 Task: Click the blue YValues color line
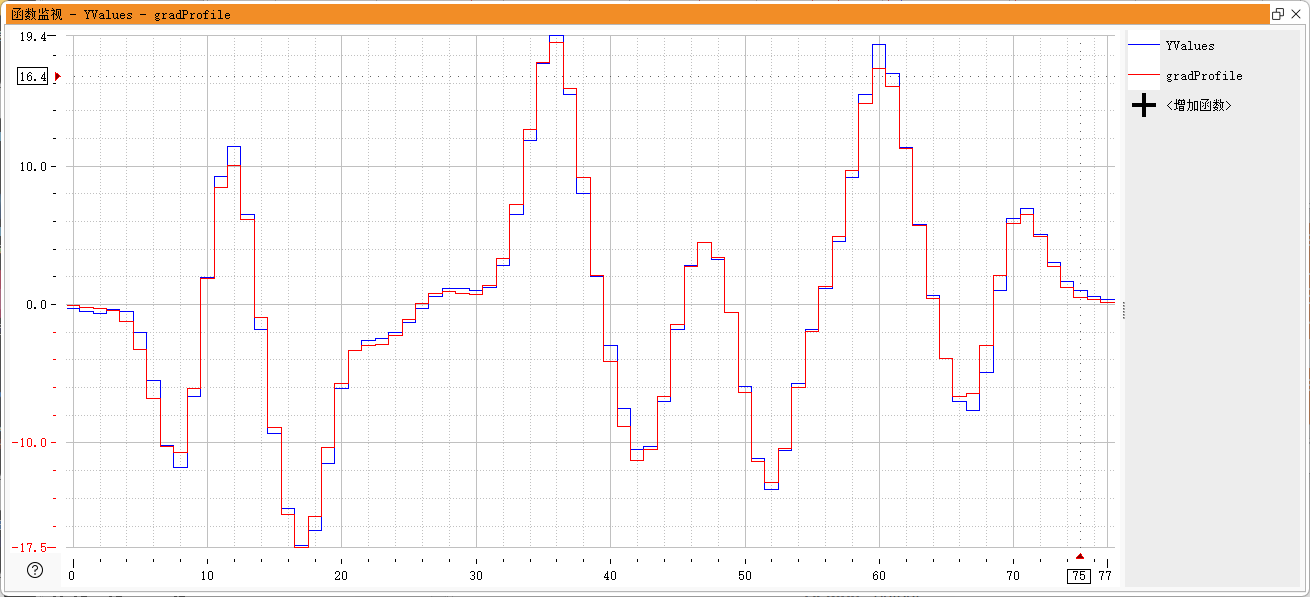tap(1143, 45)
